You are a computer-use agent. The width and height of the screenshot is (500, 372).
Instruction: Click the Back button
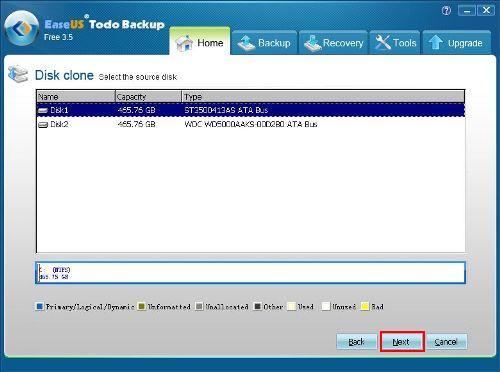[x=356, y=342]
